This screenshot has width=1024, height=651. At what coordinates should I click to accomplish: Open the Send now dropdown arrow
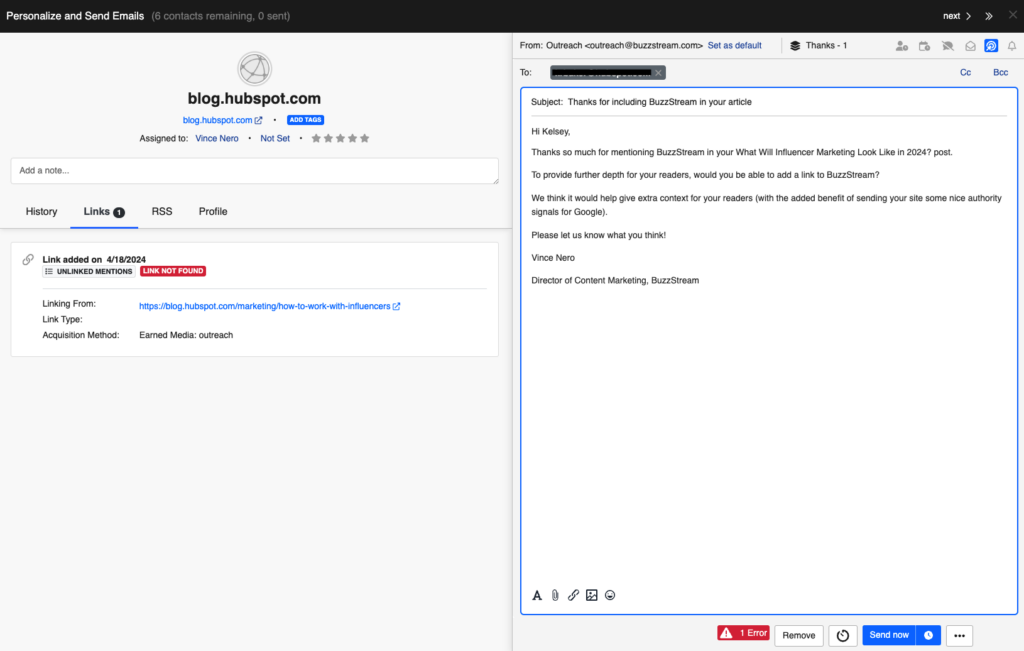927,635
